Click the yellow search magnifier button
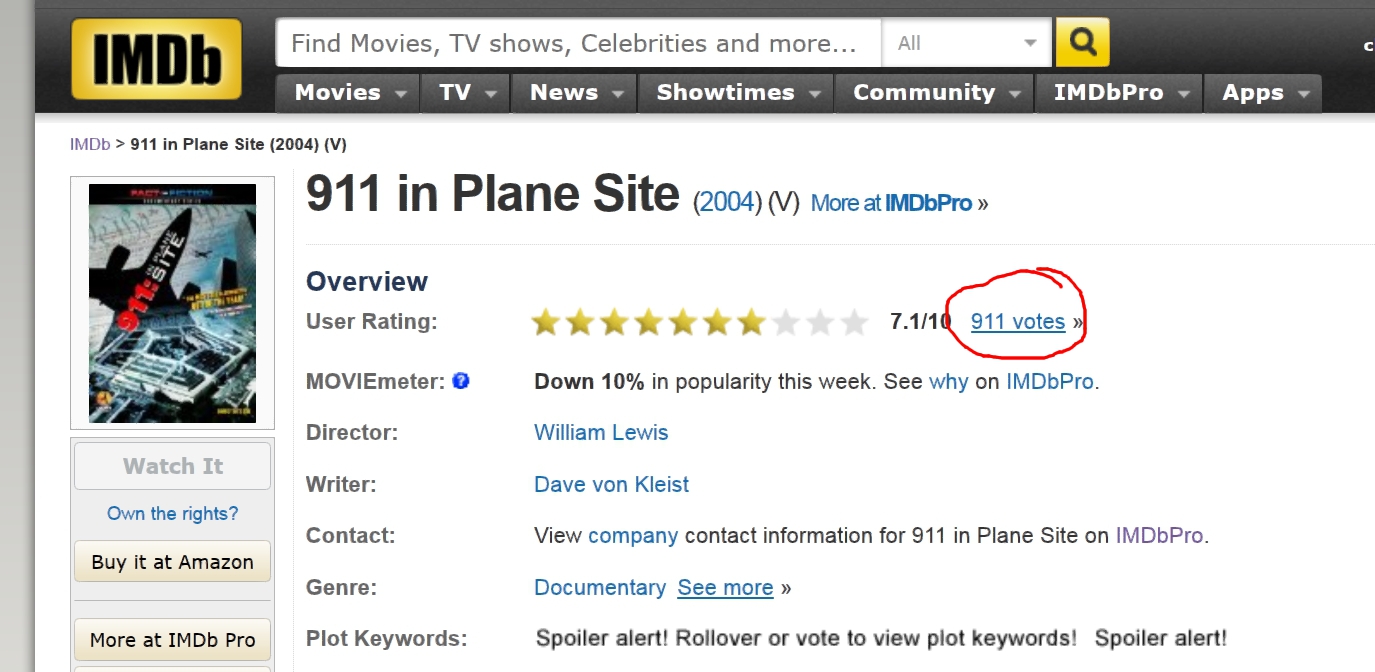The image size is (1375, 672). [x=1082, y=43]
